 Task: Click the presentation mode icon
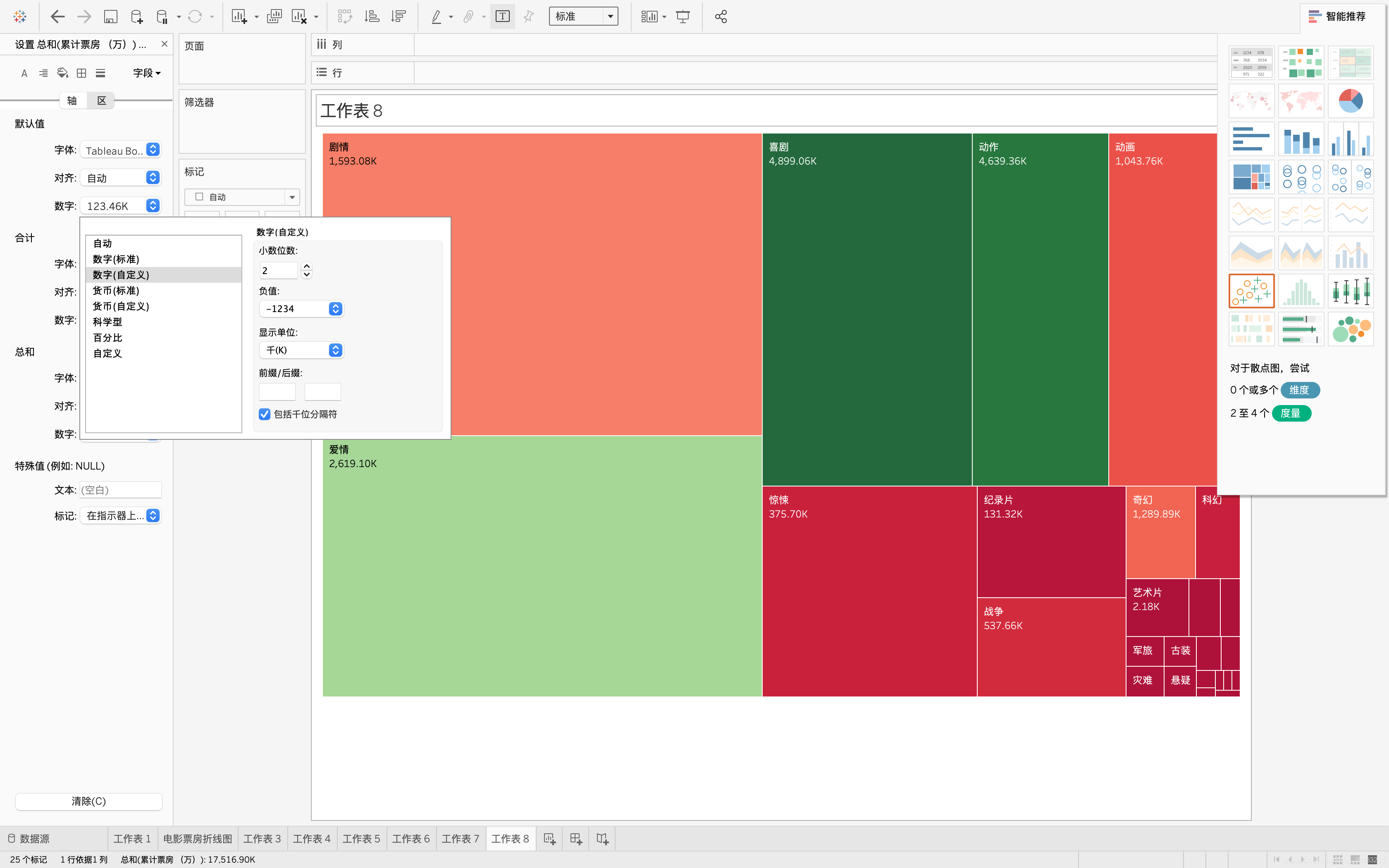point(683,17)
